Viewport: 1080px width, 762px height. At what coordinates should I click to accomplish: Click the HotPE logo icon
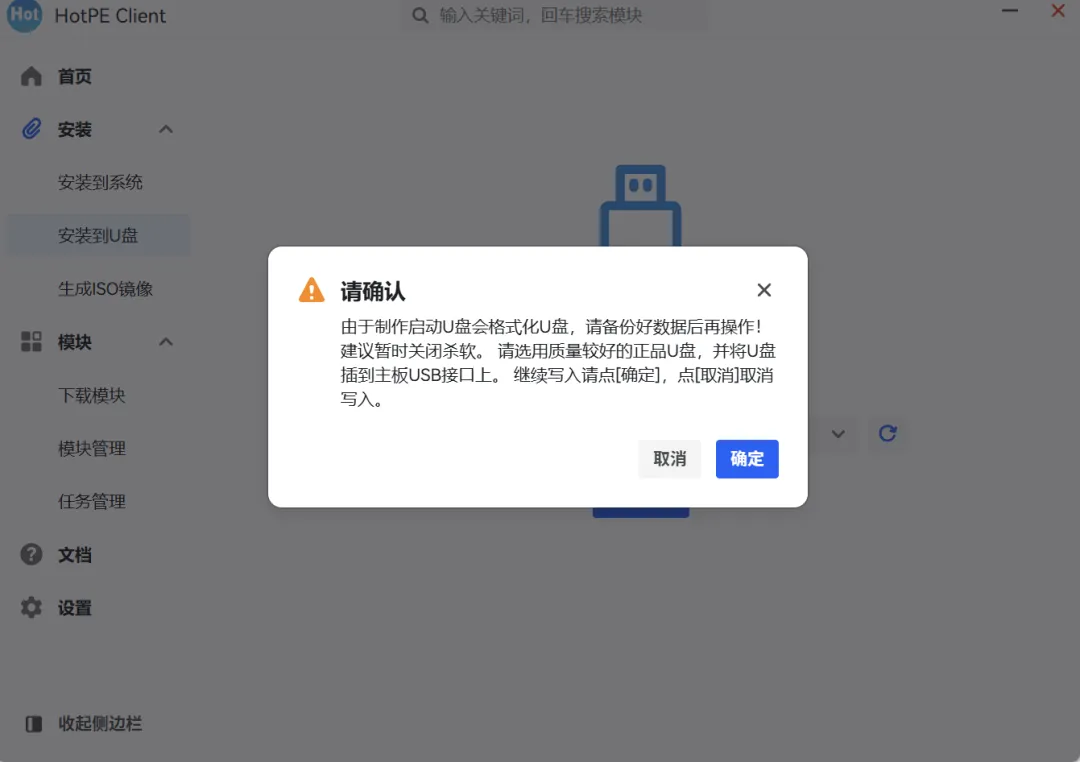click(x=25, y=14)
